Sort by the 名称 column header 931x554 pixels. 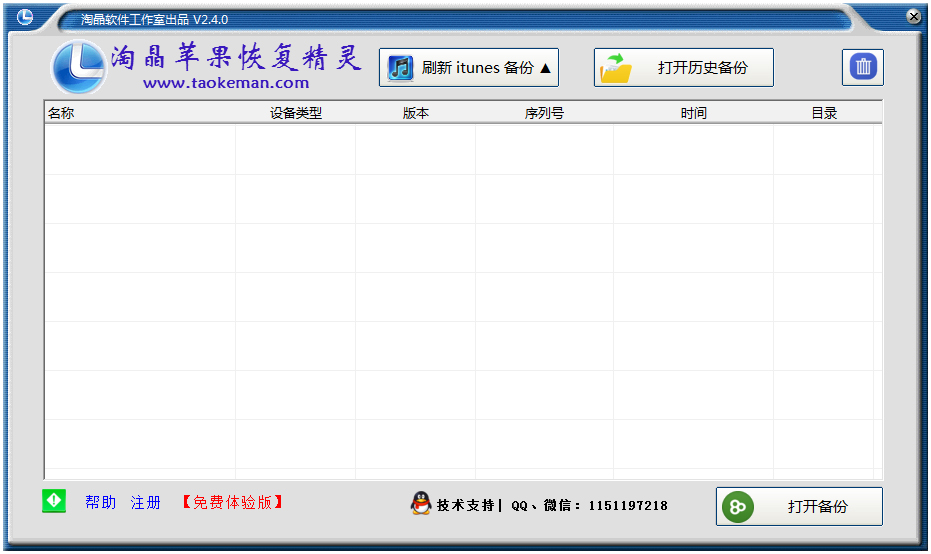pyautogui.click(x=140, y=113)
